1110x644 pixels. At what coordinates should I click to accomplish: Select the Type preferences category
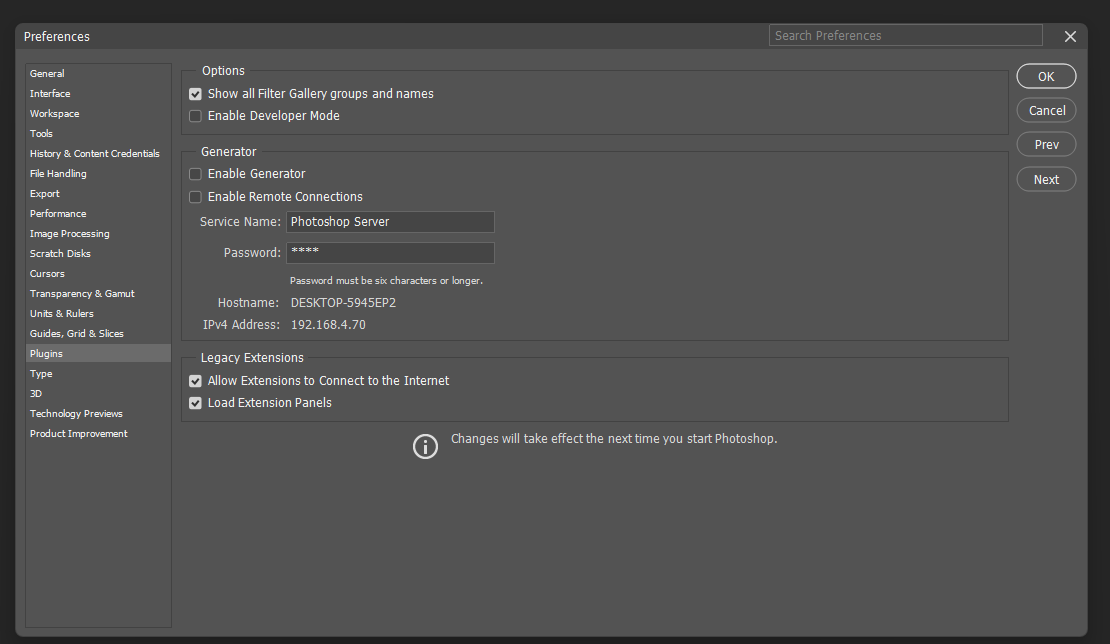pyautogui.click(x=41, y=373)
